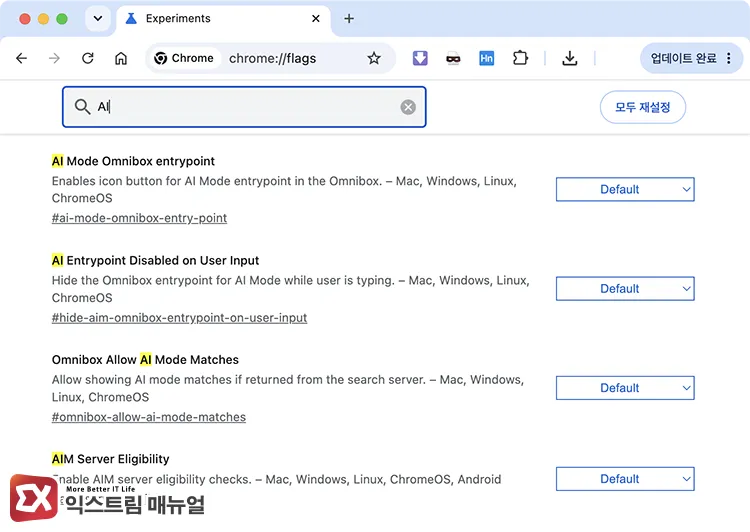Reload the chrome://flags page
The width and height of the screenshot is (750, 532).
click(x=88, y=58)
